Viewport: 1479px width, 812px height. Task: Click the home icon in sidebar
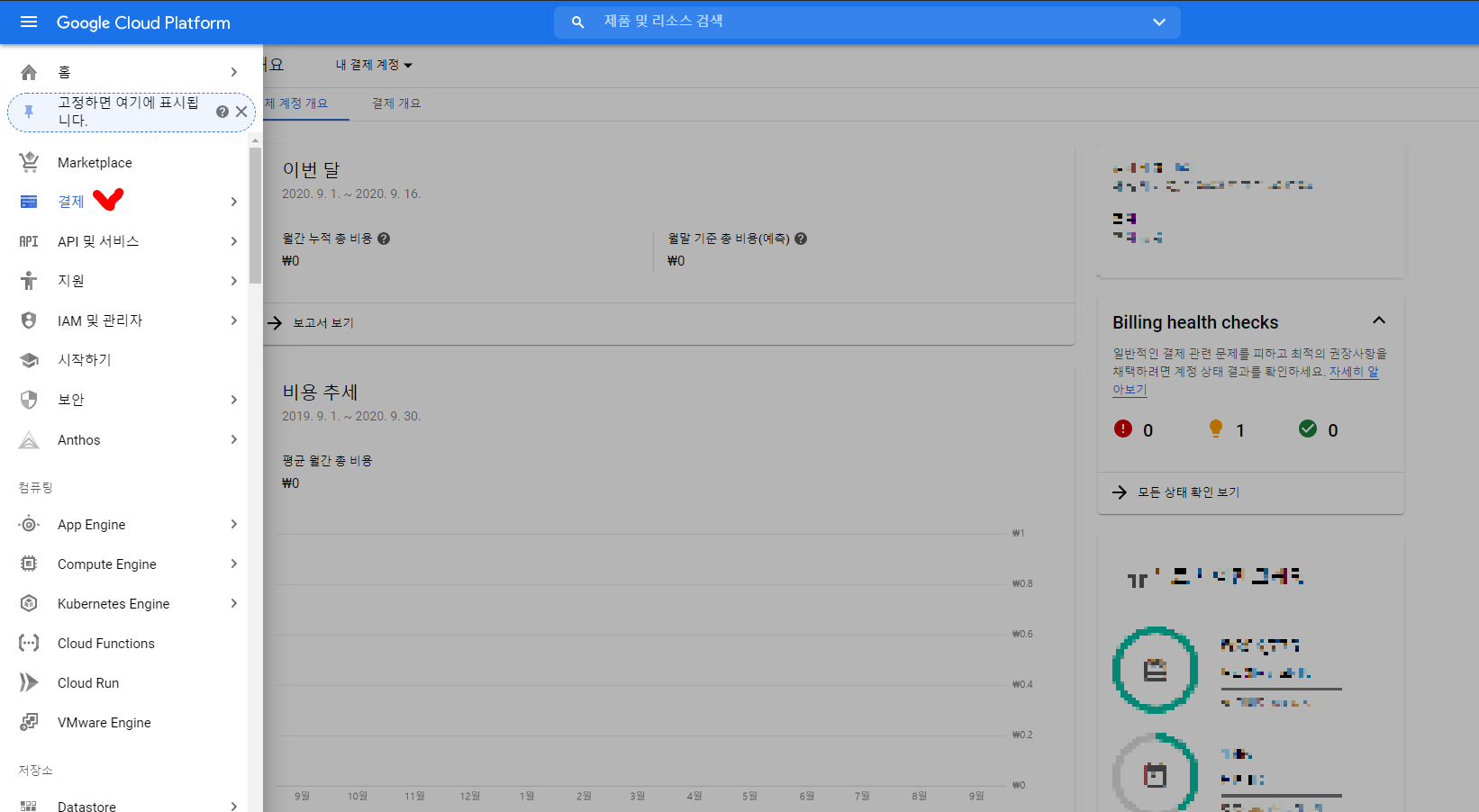click(x=29, y=72)
